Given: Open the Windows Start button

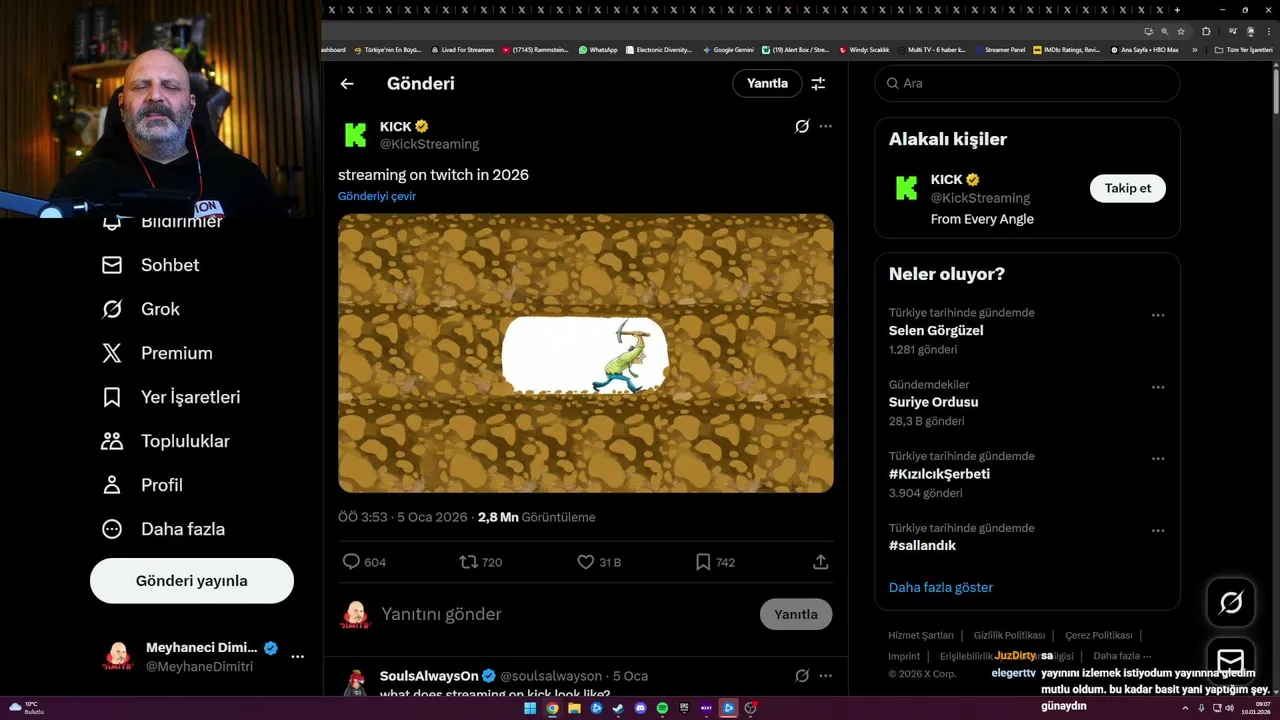Looking at the screenshot, I should tap(530, 708).
